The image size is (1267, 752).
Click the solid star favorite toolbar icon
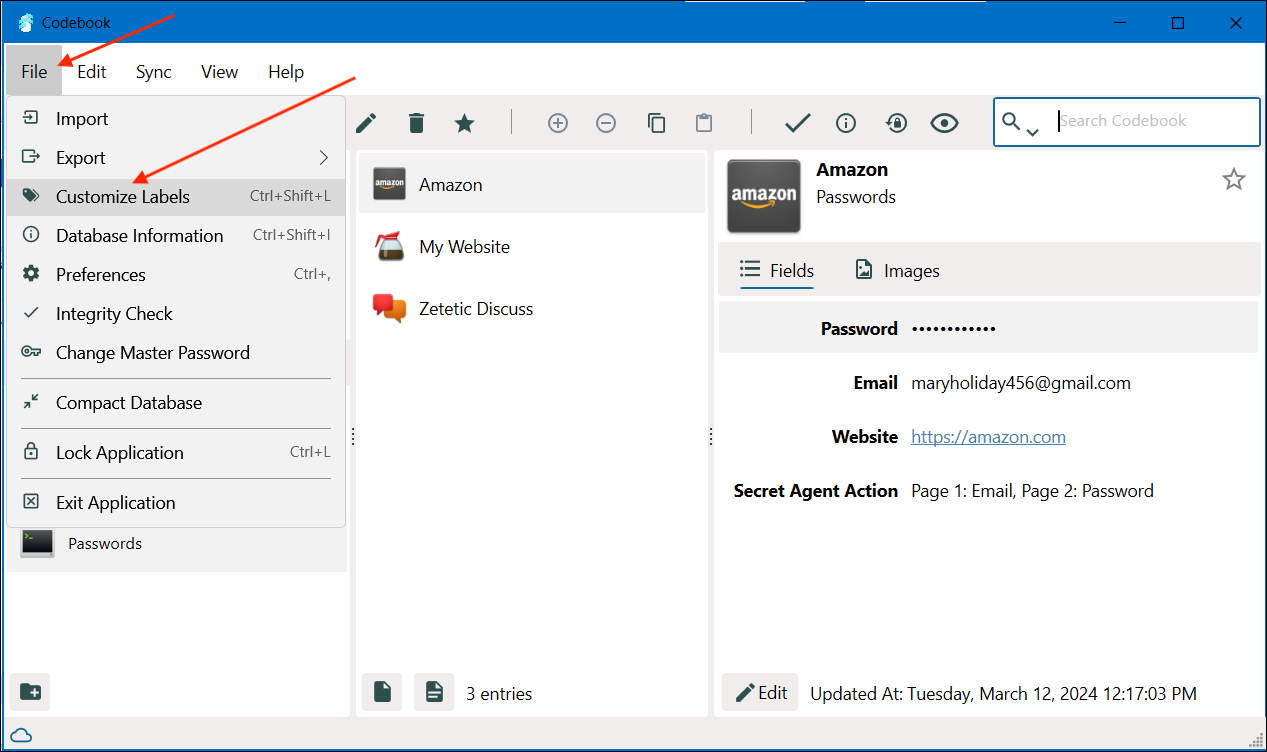tap(464, 123)
